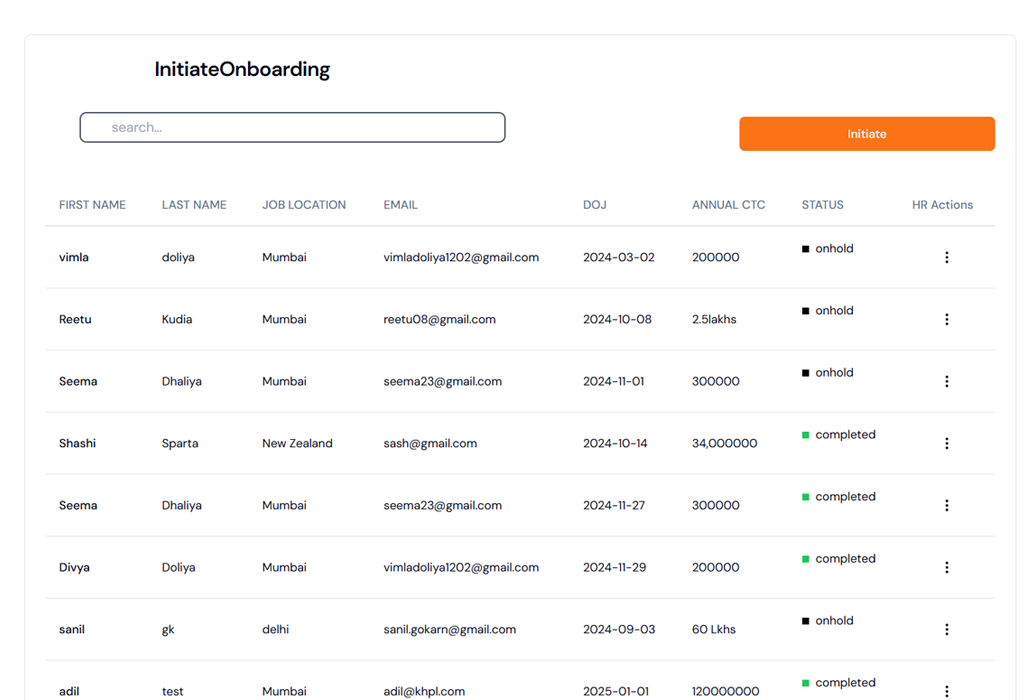
Task: Click completed status in adil row
Action: 839,682
